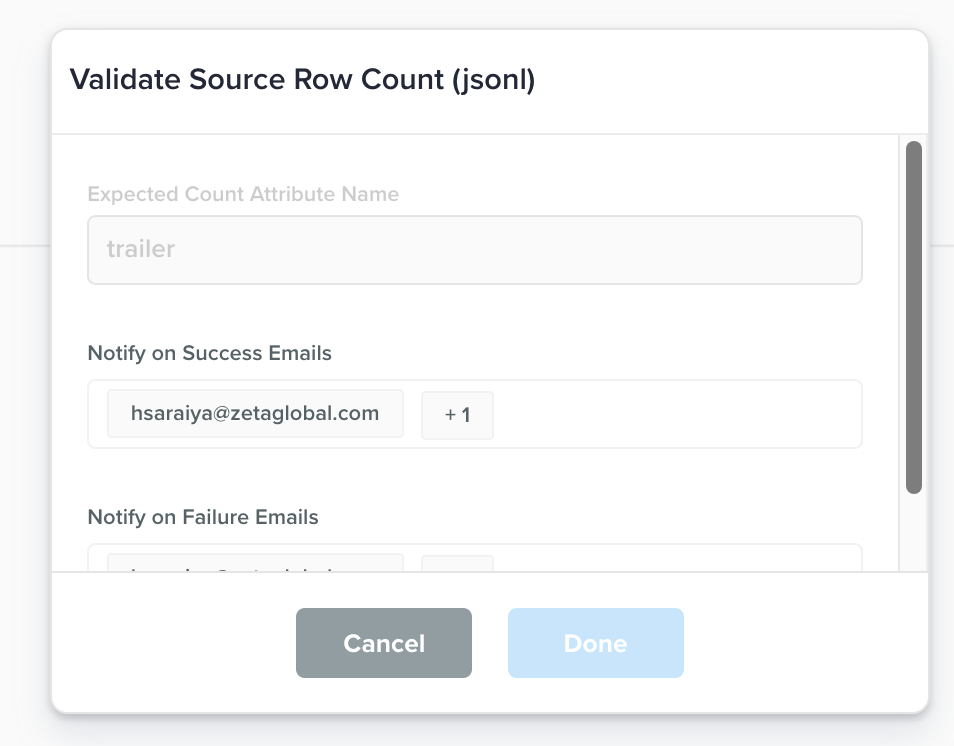
Task: Click the dimmed backdrop left of dialog
Action: tap(24, 400)
